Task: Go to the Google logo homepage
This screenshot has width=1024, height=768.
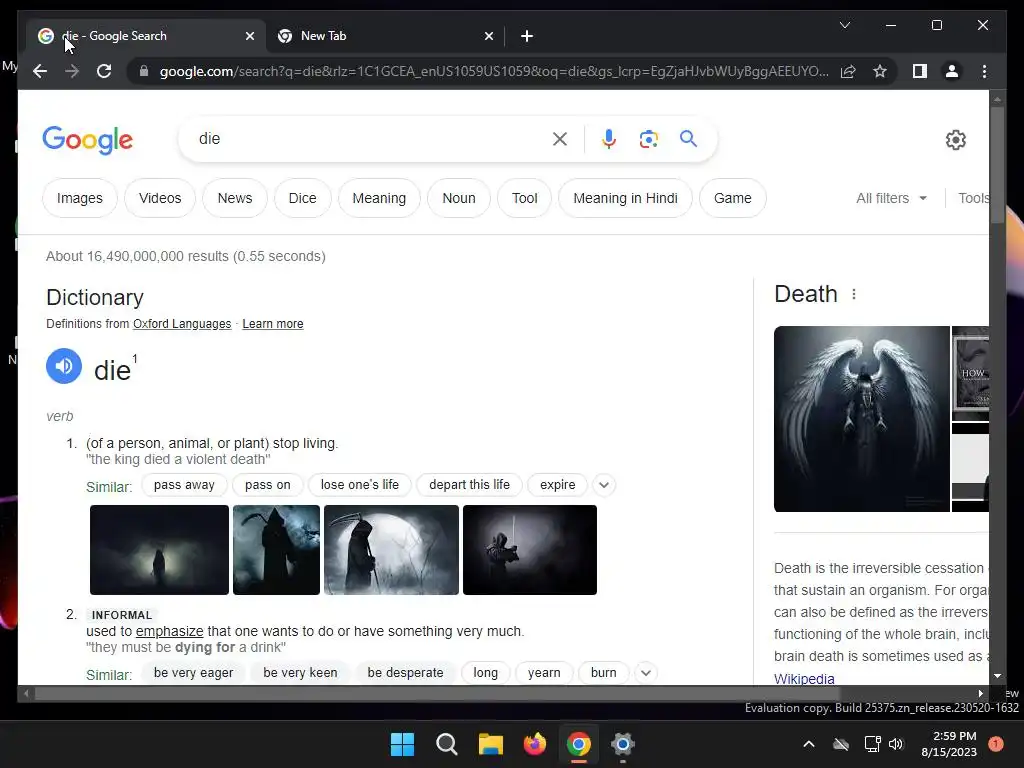Action: (88, 140)
